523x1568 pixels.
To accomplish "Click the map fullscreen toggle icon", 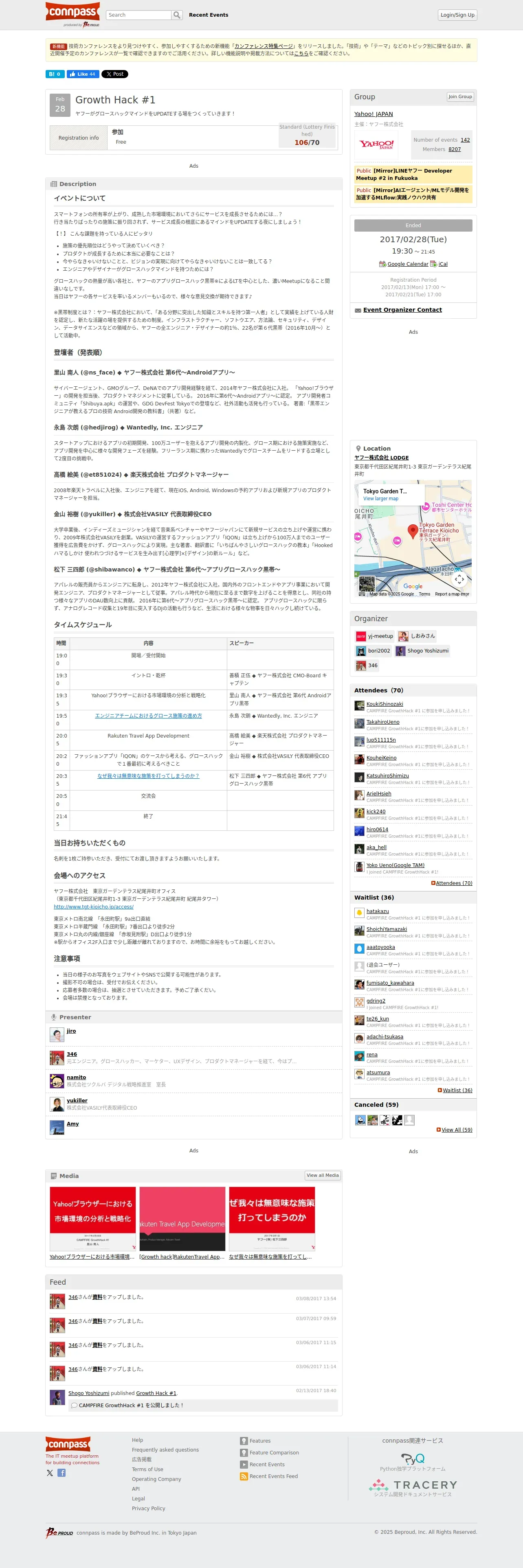I will (460, 579).
